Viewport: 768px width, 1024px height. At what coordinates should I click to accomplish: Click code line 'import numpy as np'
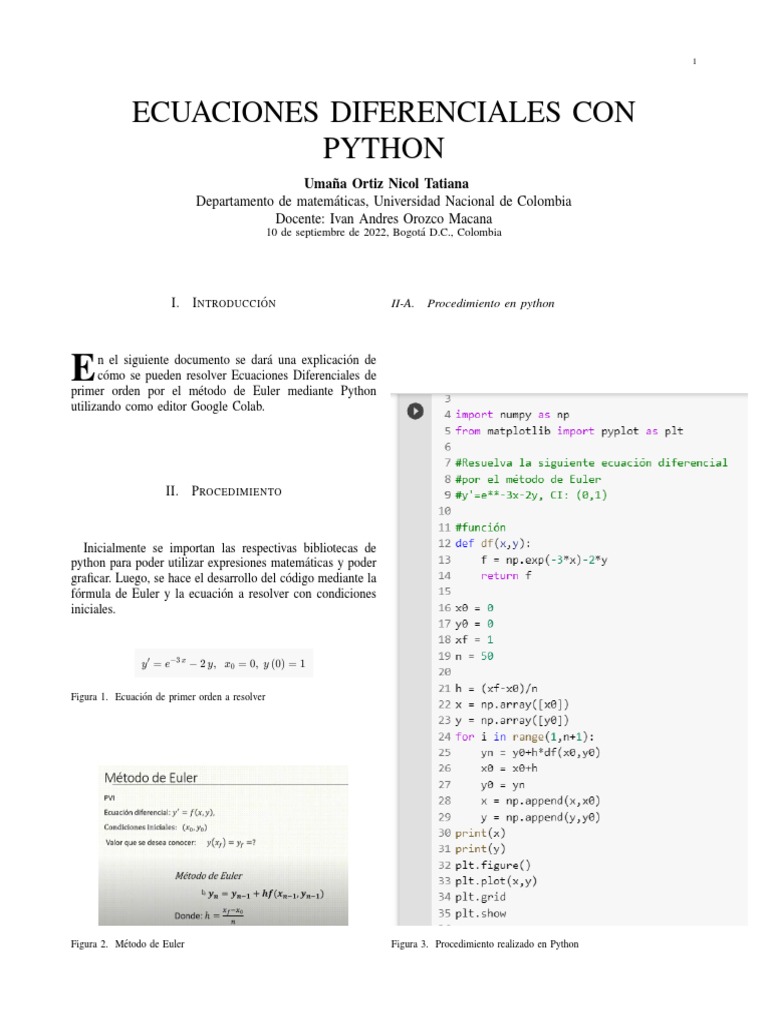(512, 415)
